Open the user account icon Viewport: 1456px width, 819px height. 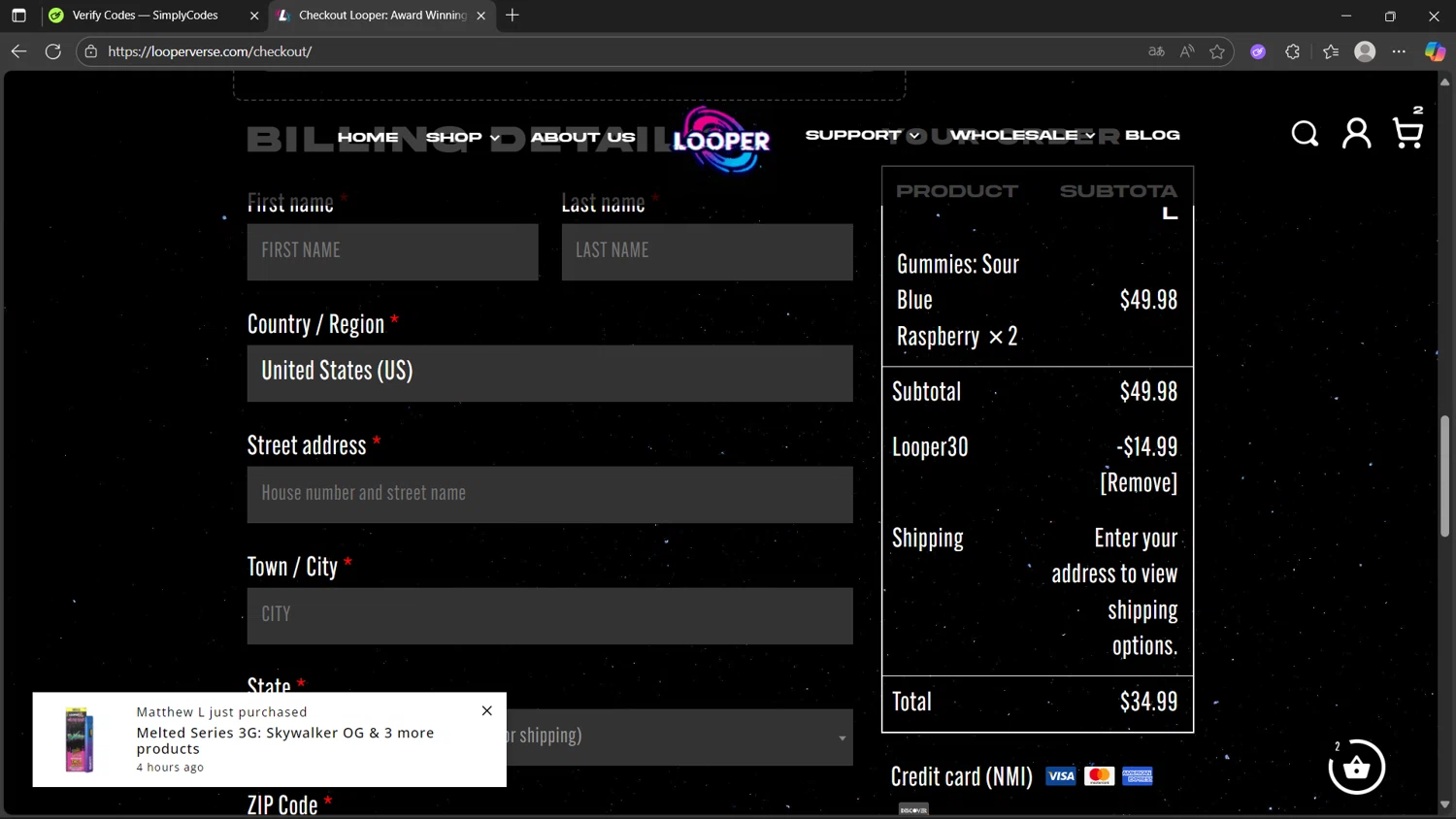[1356, 133]
